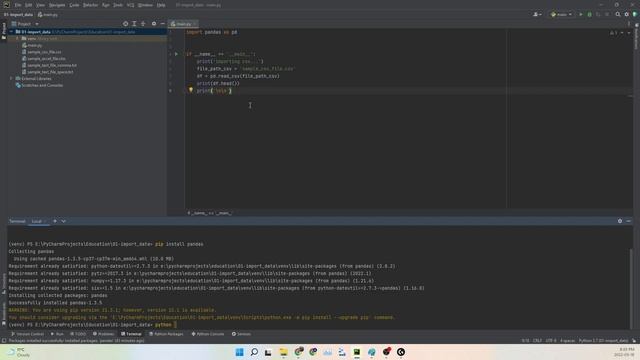Open the Navigate menu
This screenshot has width=640, height=360.
[x=57, y=5]
